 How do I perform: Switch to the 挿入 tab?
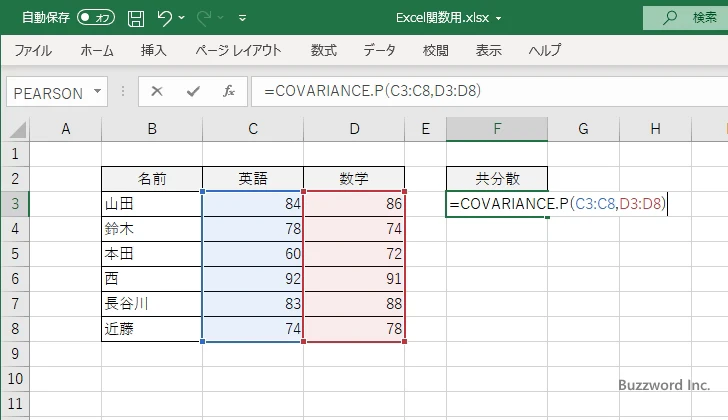pos(154,50)
